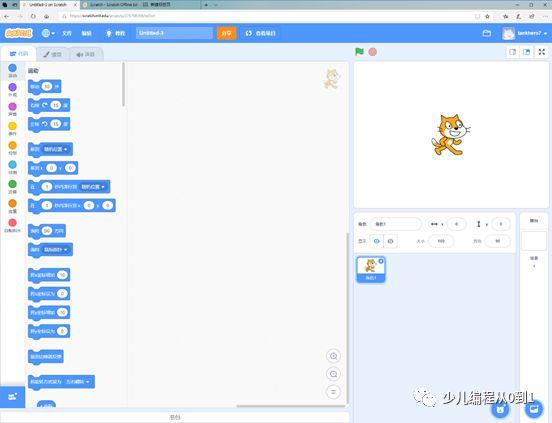Click the set x to 0 block
This screenshot has height=423, width=552.
[x=49, y=293]
